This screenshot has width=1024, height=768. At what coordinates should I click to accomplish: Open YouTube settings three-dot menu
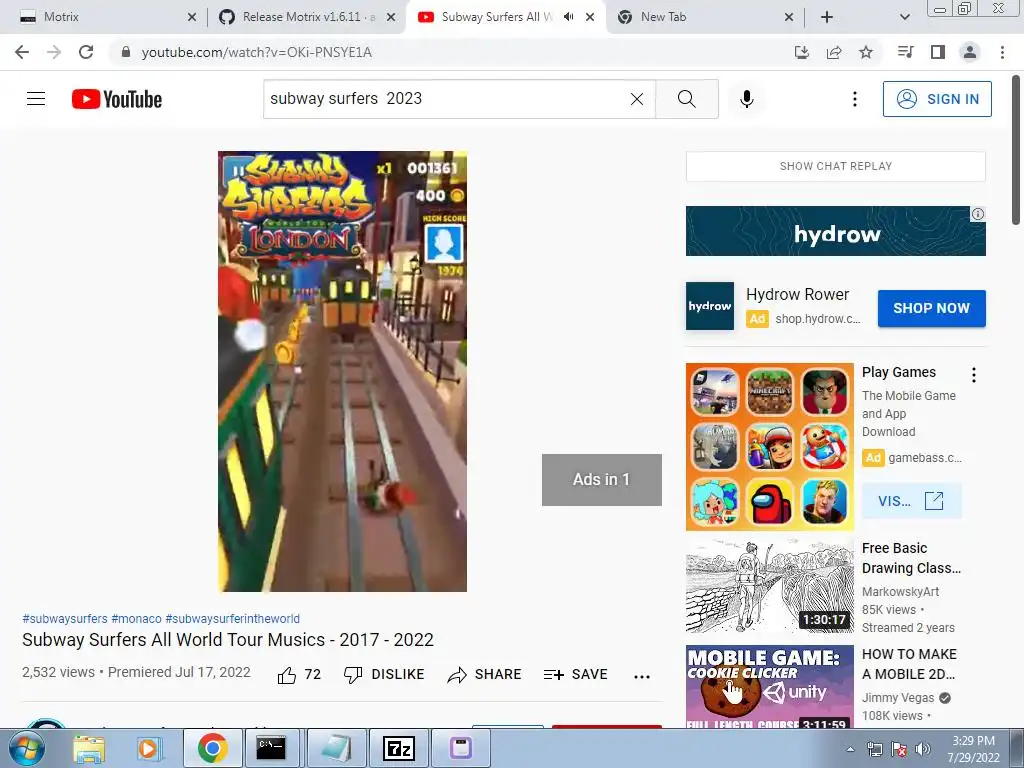pyautogui.click(x=854, y=99)
